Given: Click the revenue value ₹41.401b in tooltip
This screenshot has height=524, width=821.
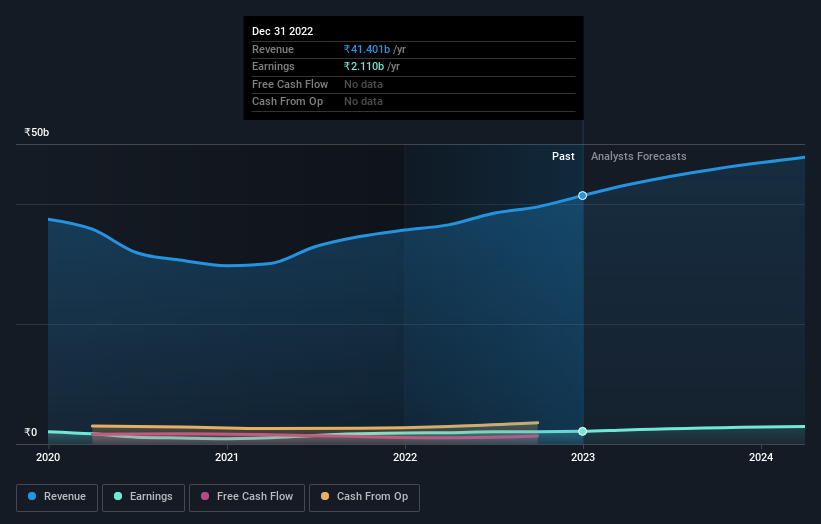Looking at the screenshot, I should (x=367, y=49).
